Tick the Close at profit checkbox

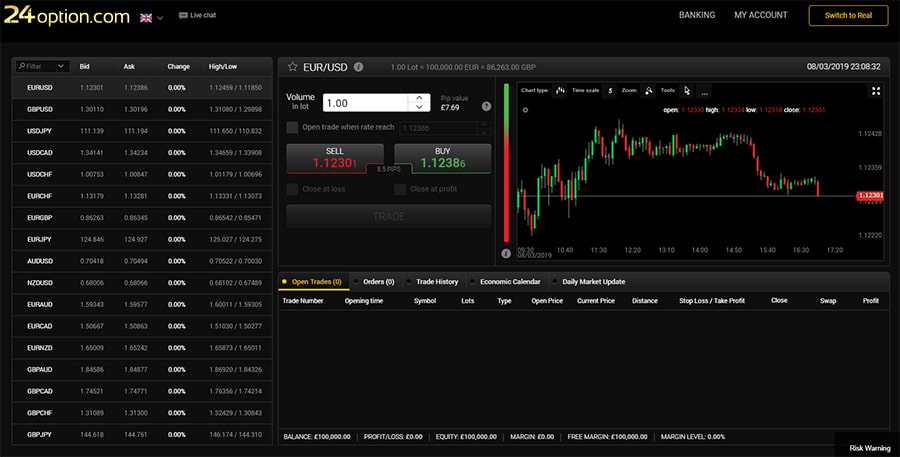coord(399,189)
